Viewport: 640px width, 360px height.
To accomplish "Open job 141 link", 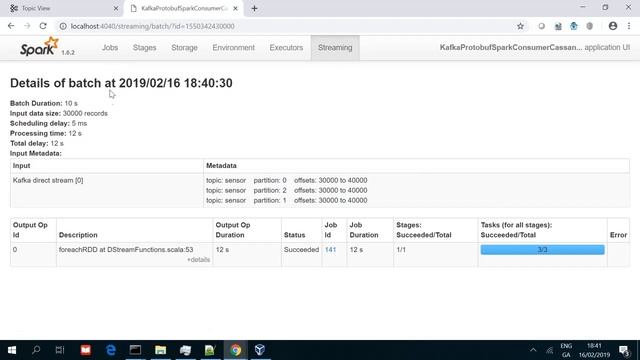I will pyautogui.click(x=331, y=249).
